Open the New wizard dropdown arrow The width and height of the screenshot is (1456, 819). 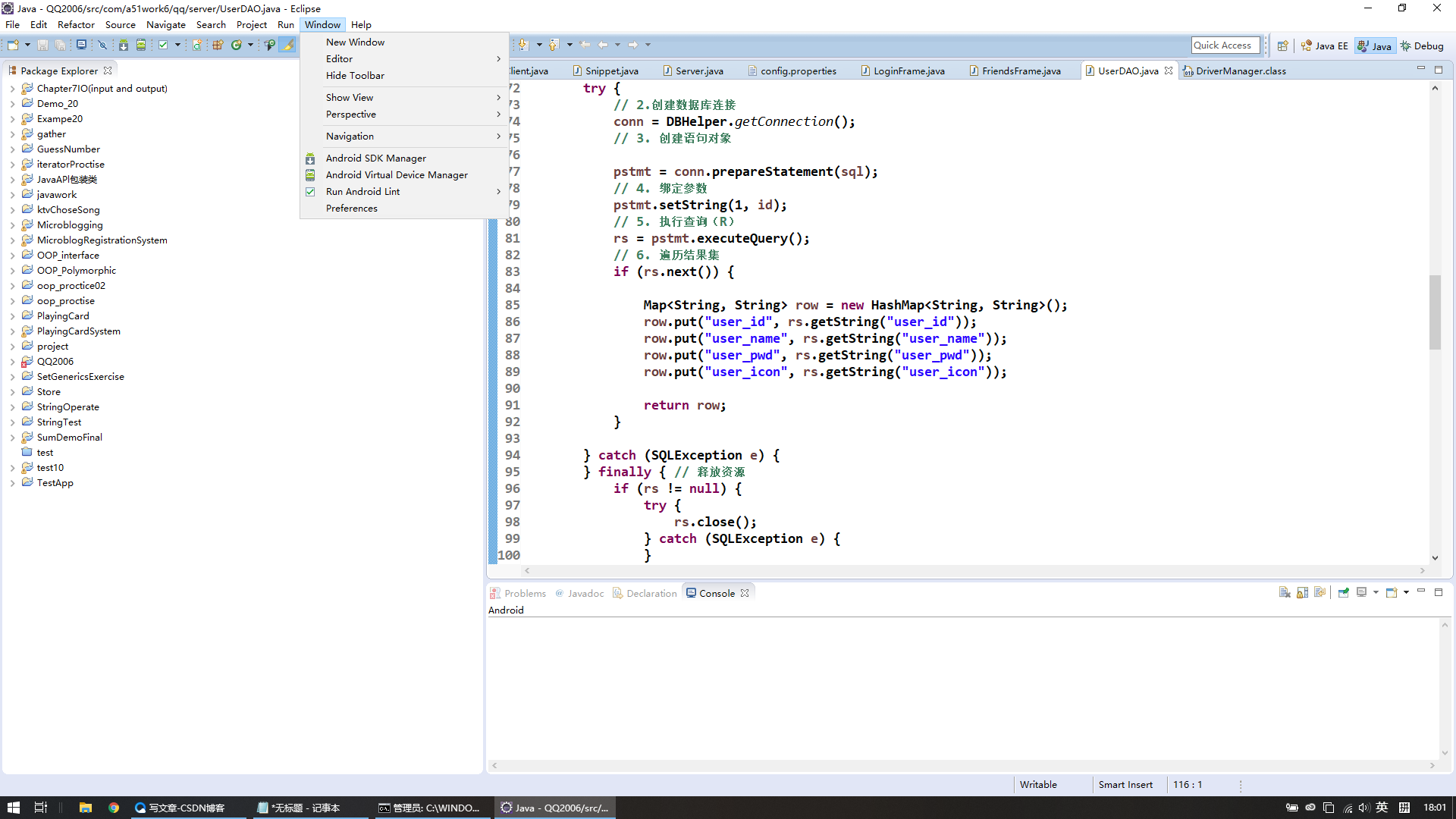click(x=27, y=45)
